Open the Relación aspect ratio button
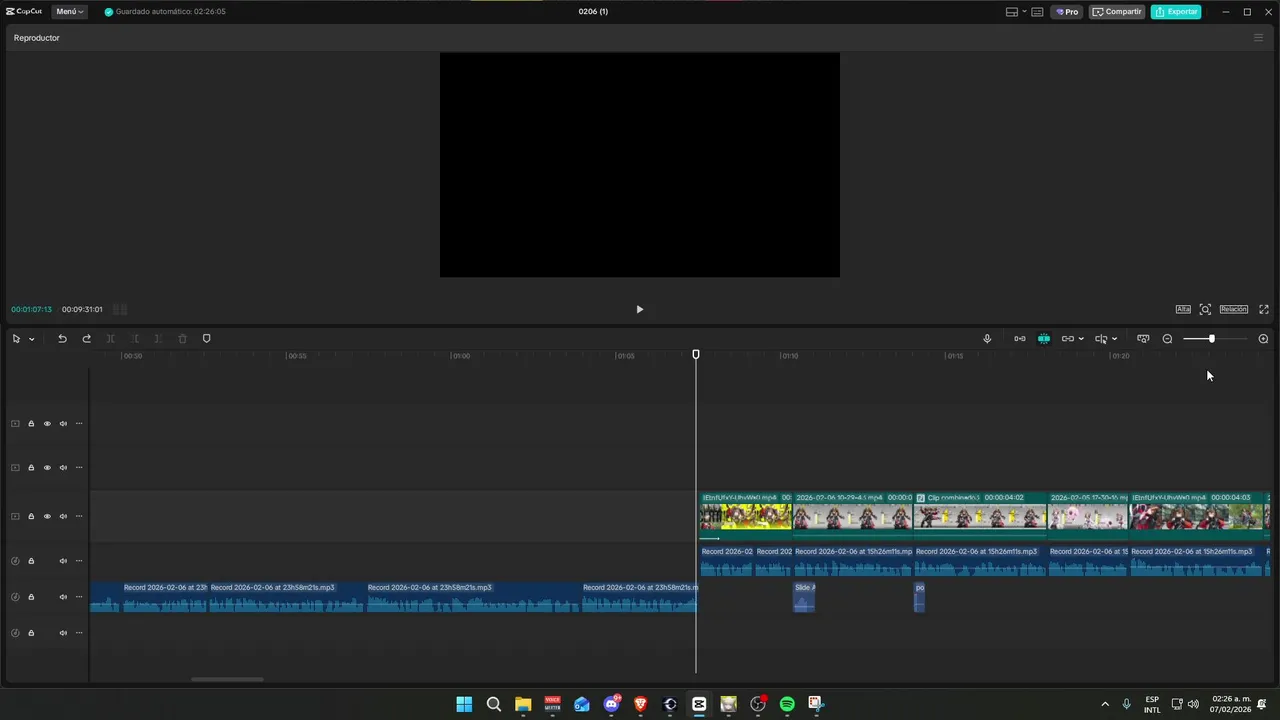 pyautogui.click(x=1233, y=309)
